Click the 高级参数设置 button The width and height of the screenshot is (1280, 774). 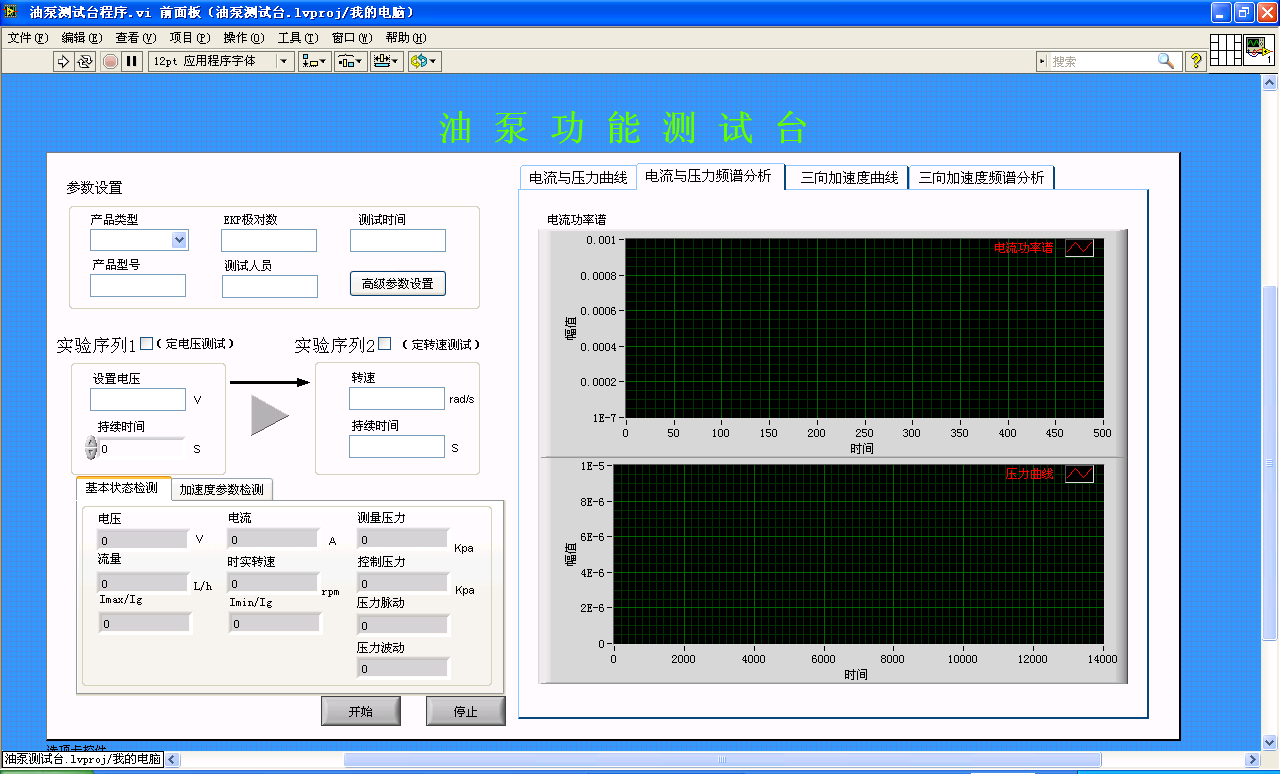397,283
